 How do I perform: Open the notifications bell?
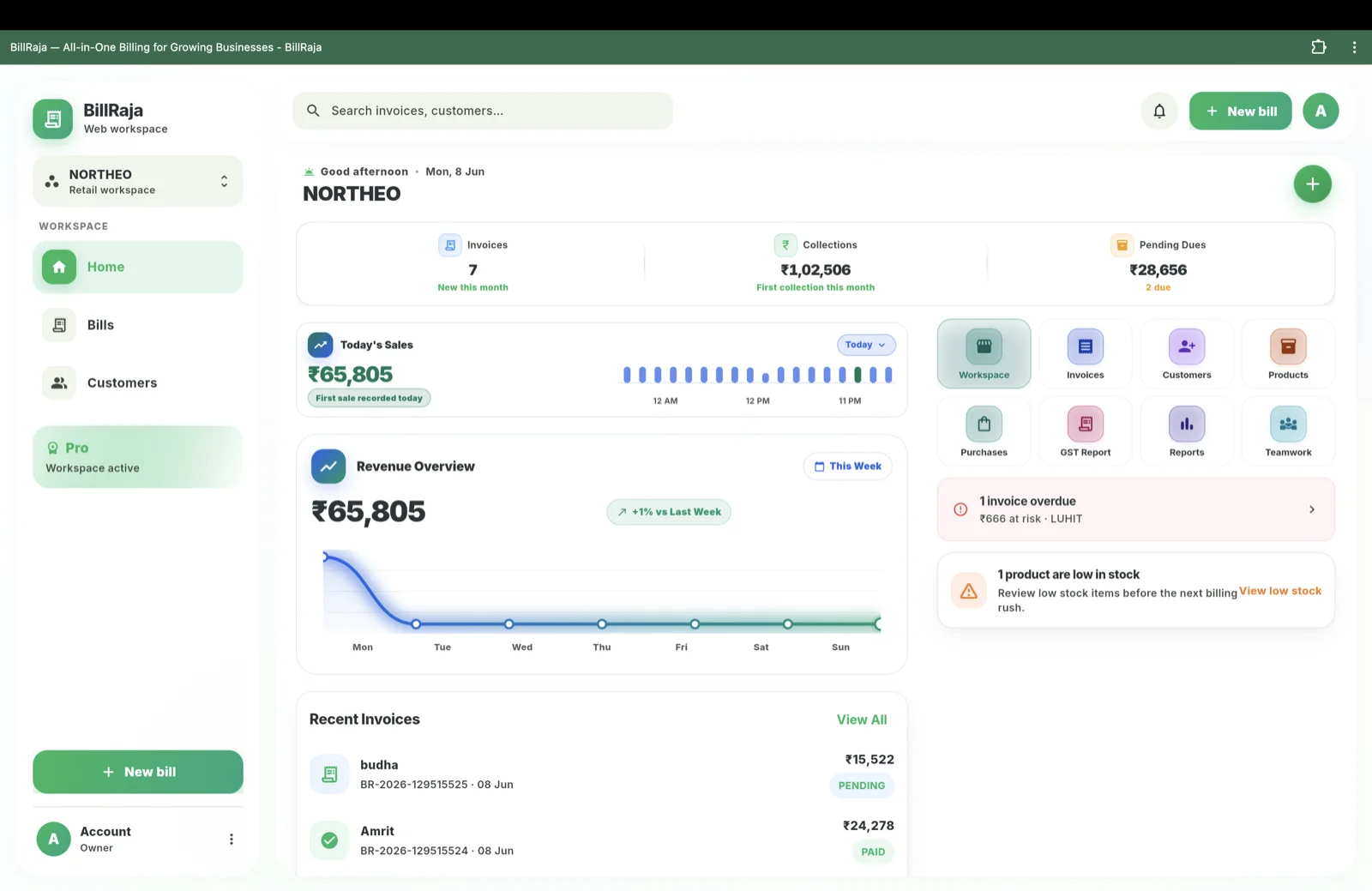click(x=1159, y=111)
